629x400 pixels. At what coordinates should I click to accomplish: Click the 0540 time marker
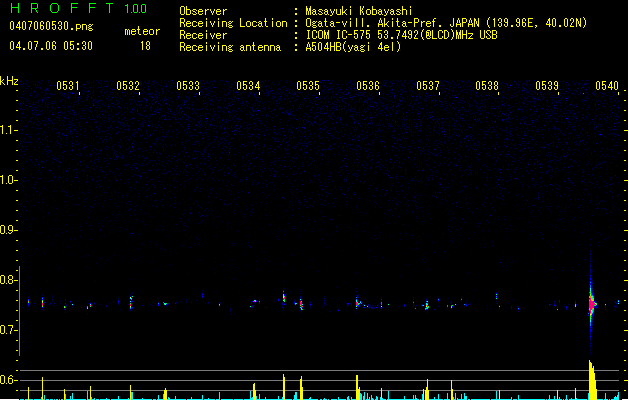[x=607, y=86]
